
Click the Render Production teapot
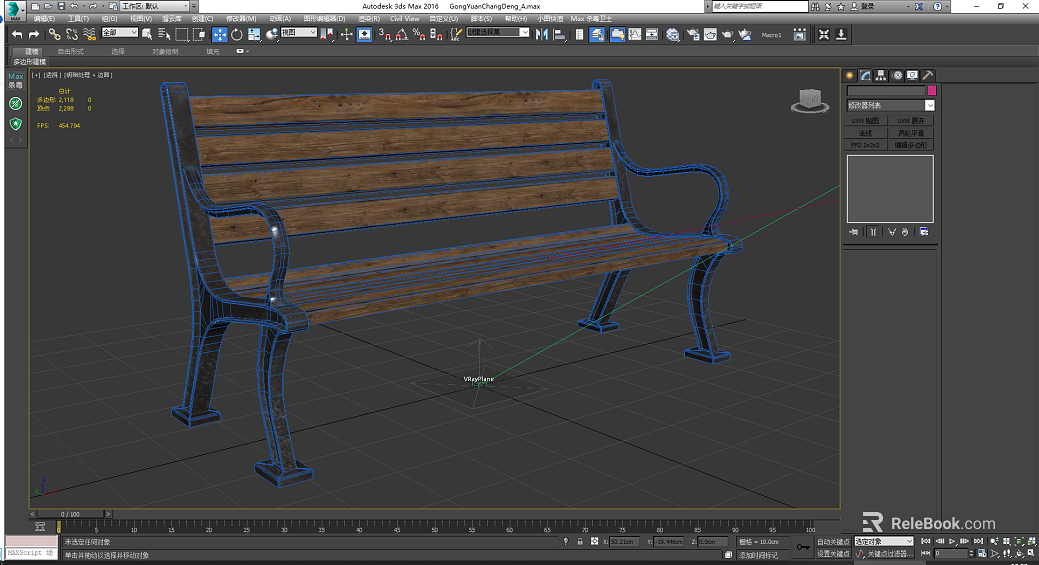click(x=728, y=34)
